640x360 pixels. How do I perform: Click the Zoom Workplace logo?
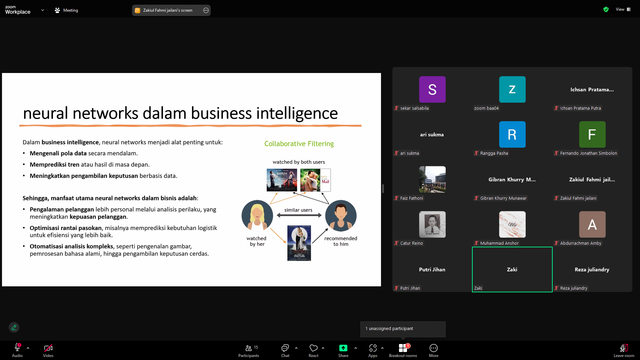[x=18, y=10]
